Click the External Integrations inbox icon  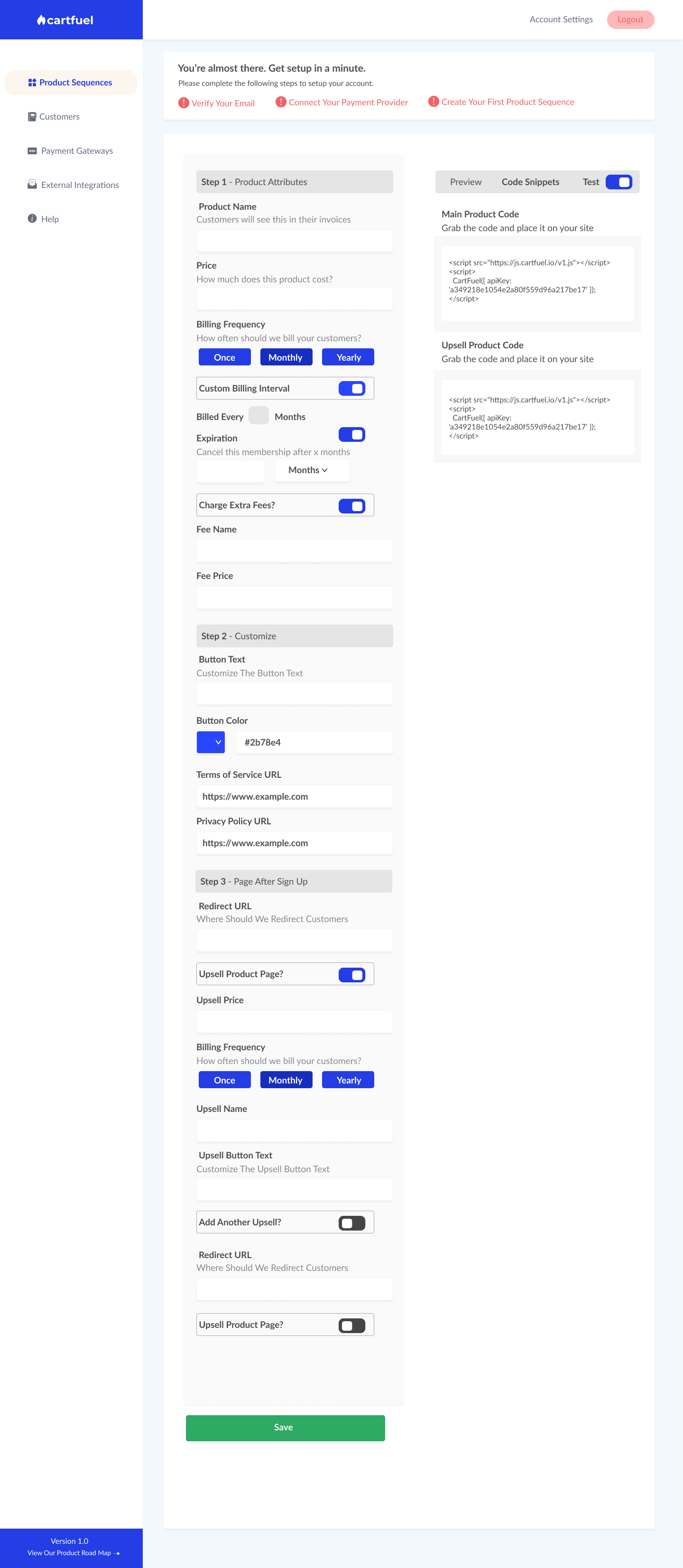tap(32, 185)
